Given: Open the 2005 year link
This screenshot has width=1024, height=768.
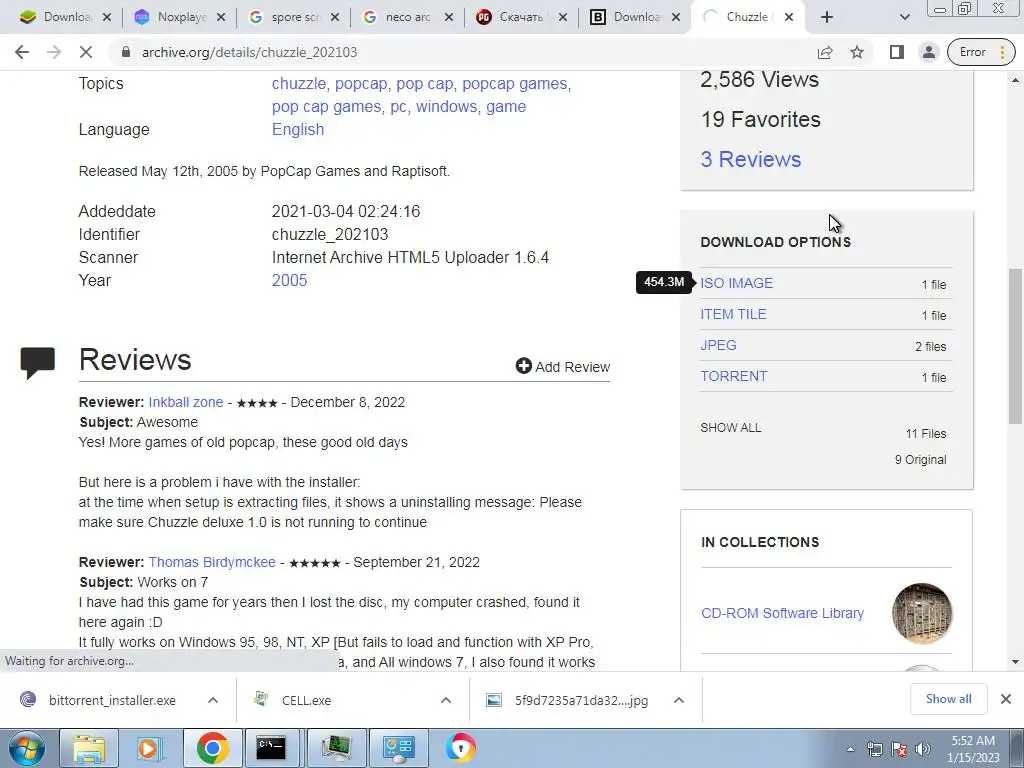Looking at the screenshot, I should (x=289, y=280).
